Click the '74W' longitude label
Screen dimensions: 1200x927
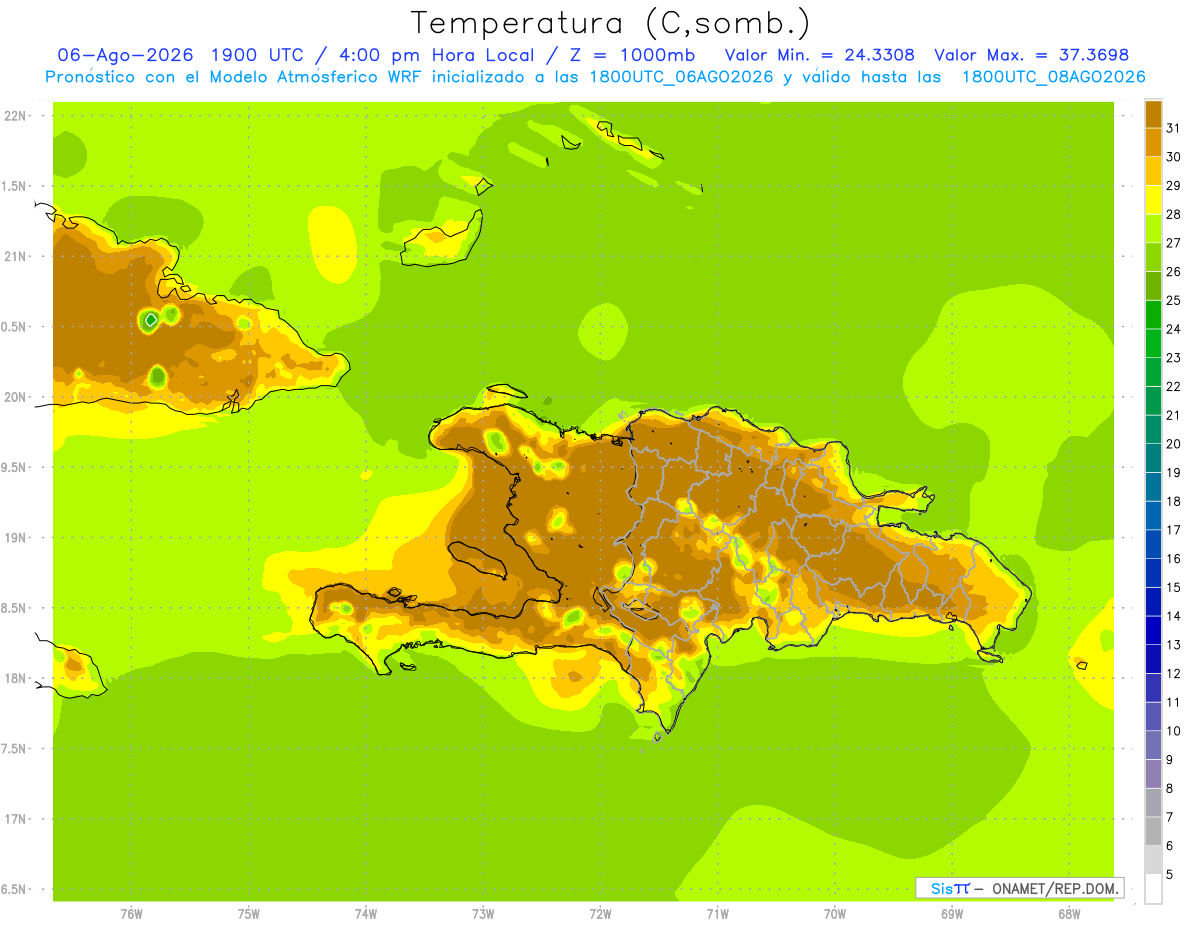coord(366,914)
